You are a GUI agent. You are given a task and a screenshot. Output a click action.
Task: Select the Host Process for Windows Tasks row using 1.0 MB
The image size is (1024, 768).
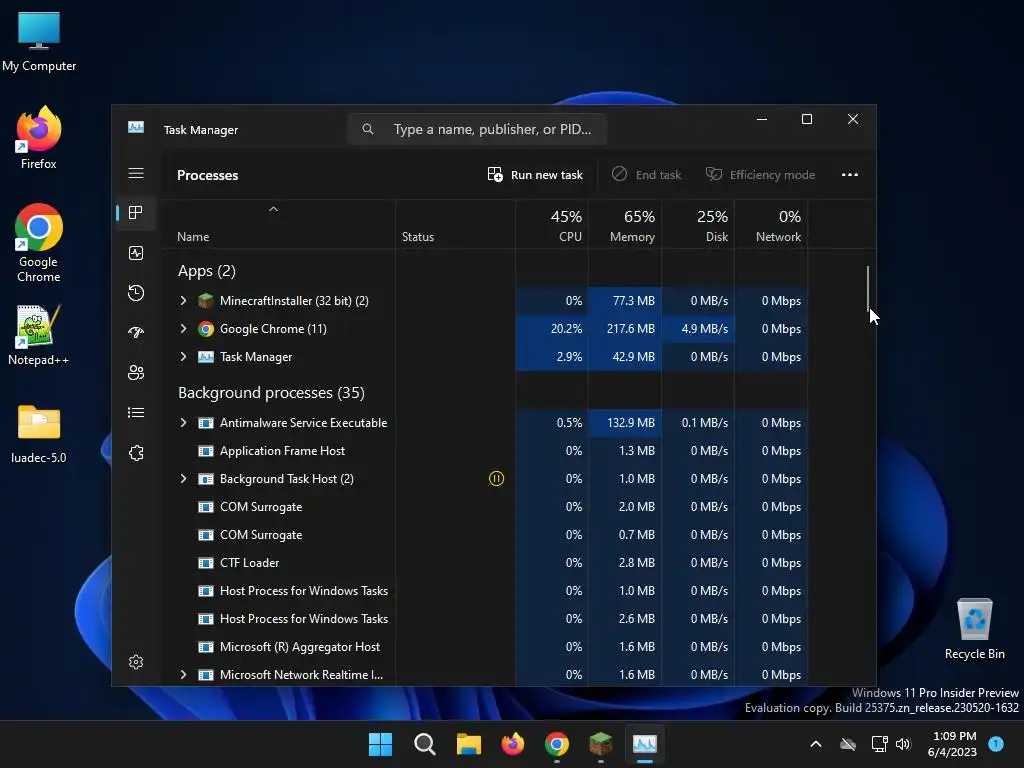484,590
